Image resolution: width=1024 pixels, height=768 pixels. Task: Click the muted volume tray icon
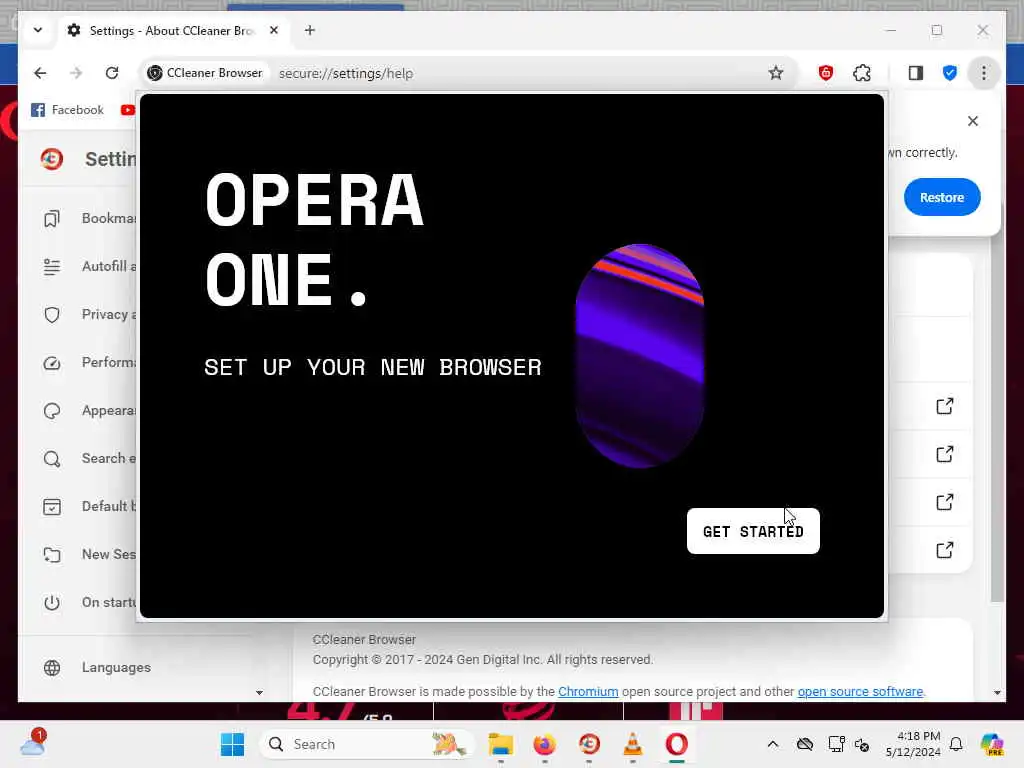(862, 744)
